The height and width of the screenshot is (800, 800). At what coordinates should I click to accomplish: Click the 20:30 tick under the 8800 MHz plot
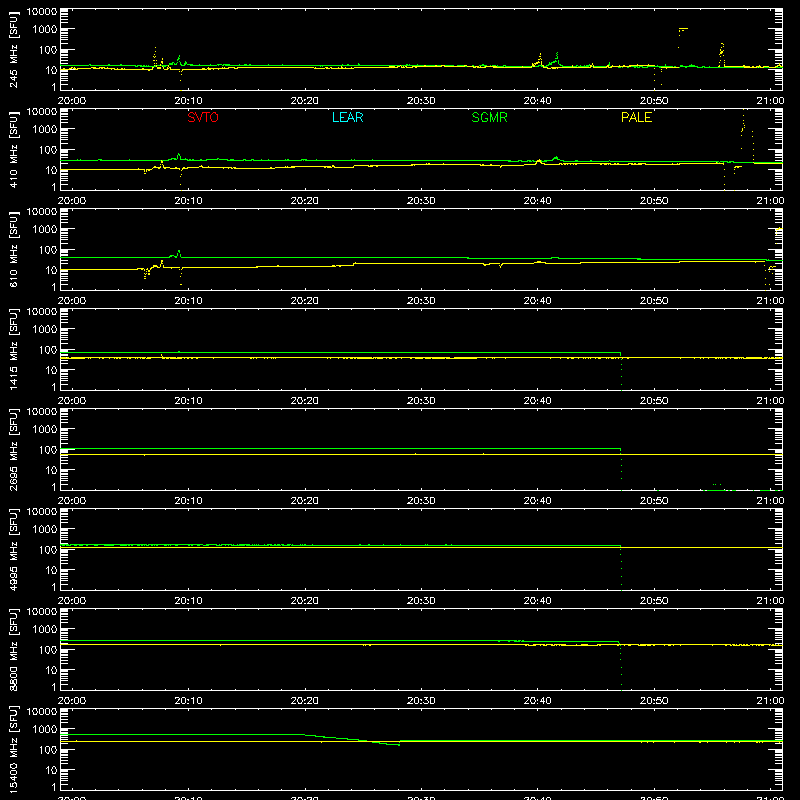pyautogui.click(x=421, y=701)
